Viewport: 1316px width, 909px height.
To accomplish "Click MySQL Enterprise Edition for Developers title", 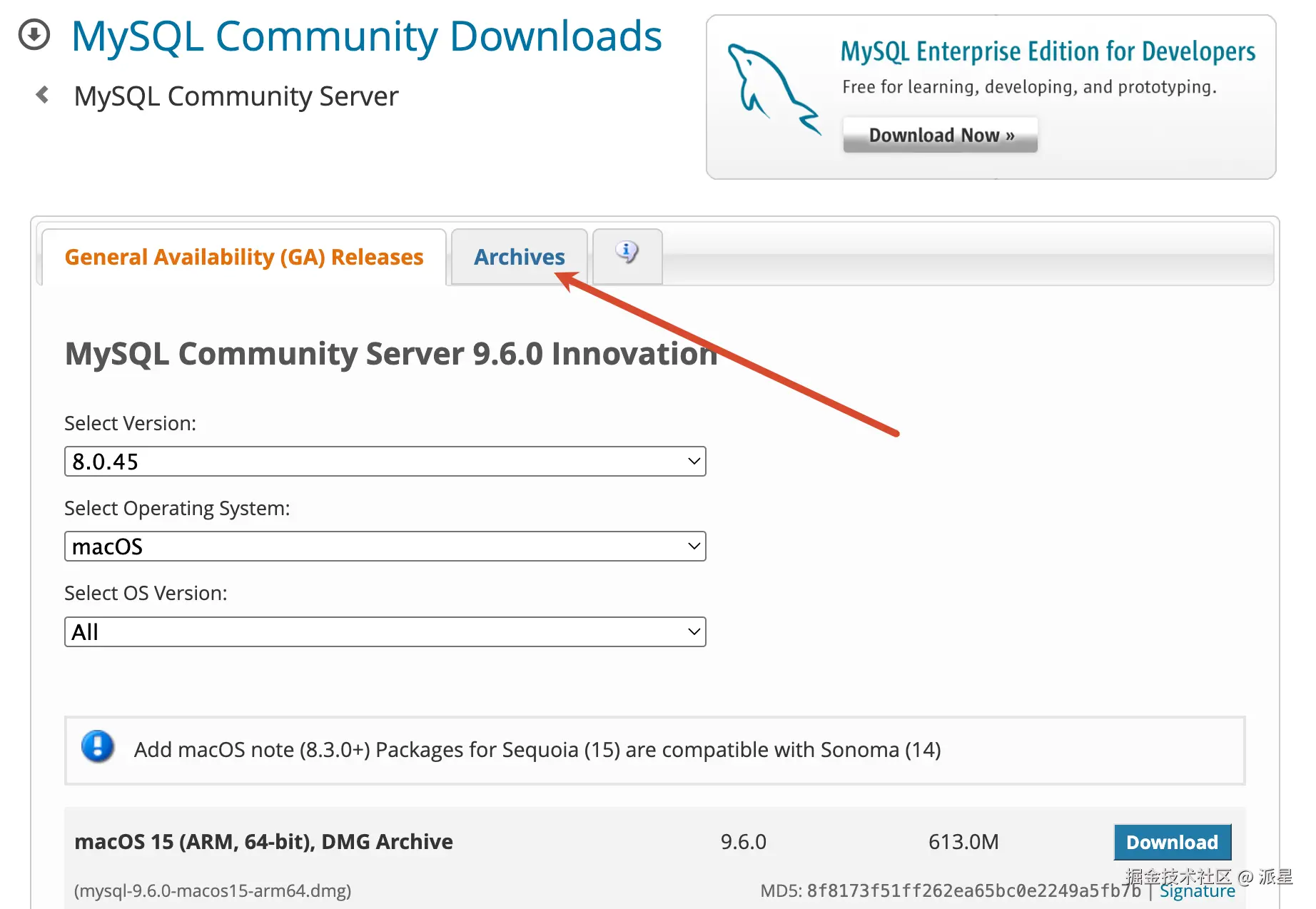I will pos(1048,51).
